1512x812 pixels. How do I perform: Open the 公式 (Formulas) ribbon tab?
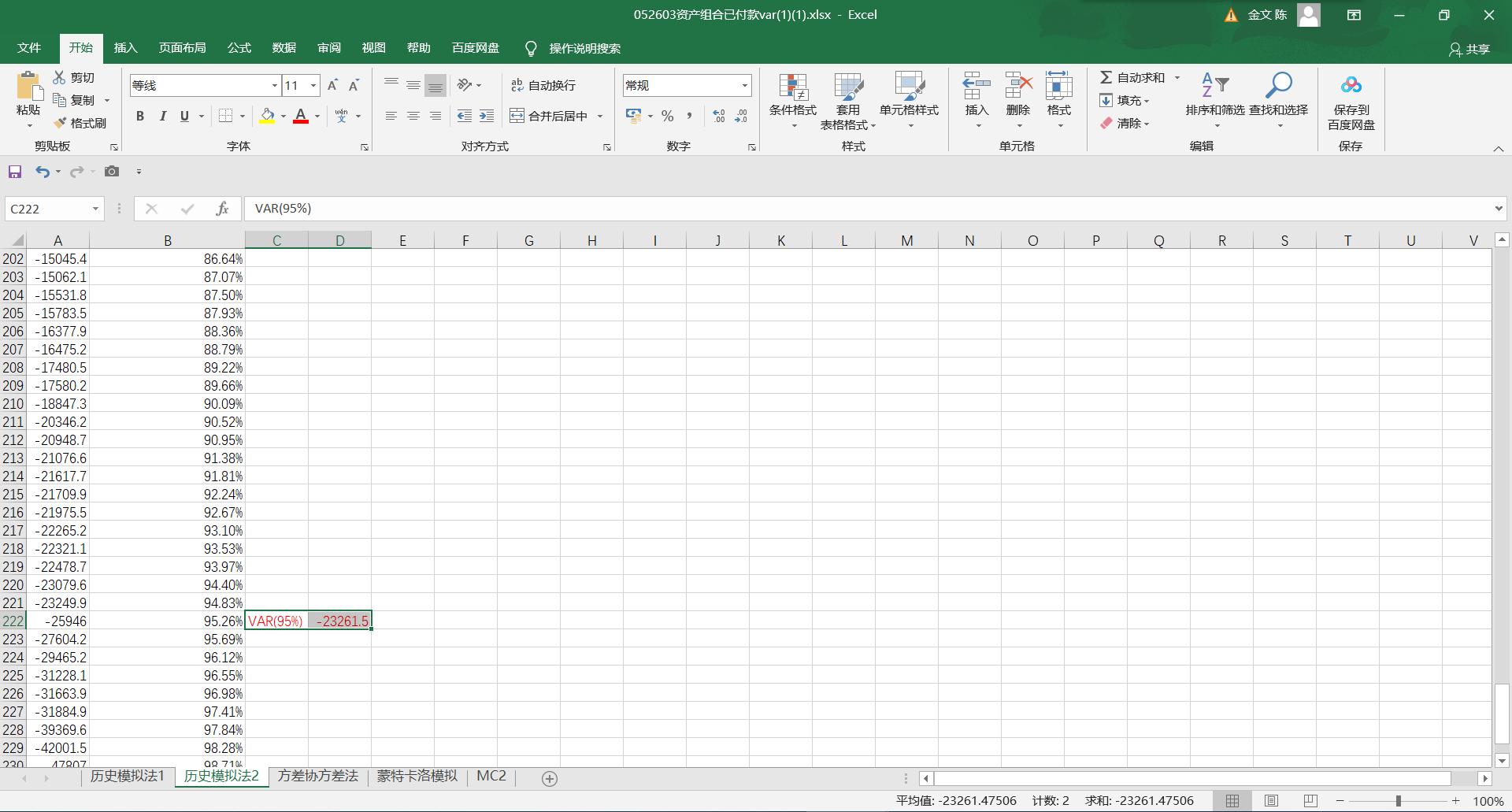(x=239, y=48)
